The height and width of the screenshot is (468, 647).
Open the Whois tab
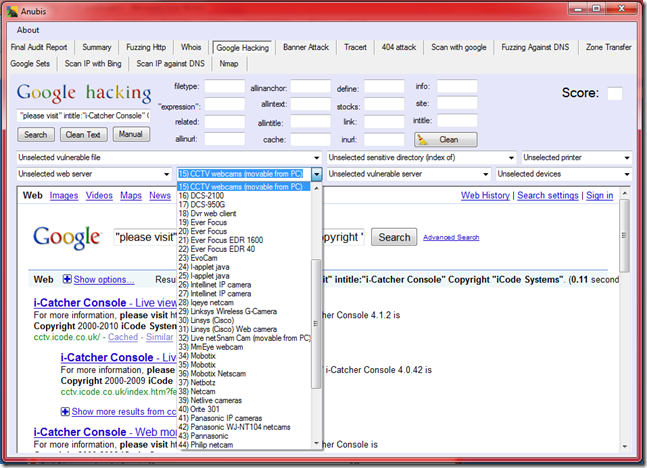[x=191, y=47]
